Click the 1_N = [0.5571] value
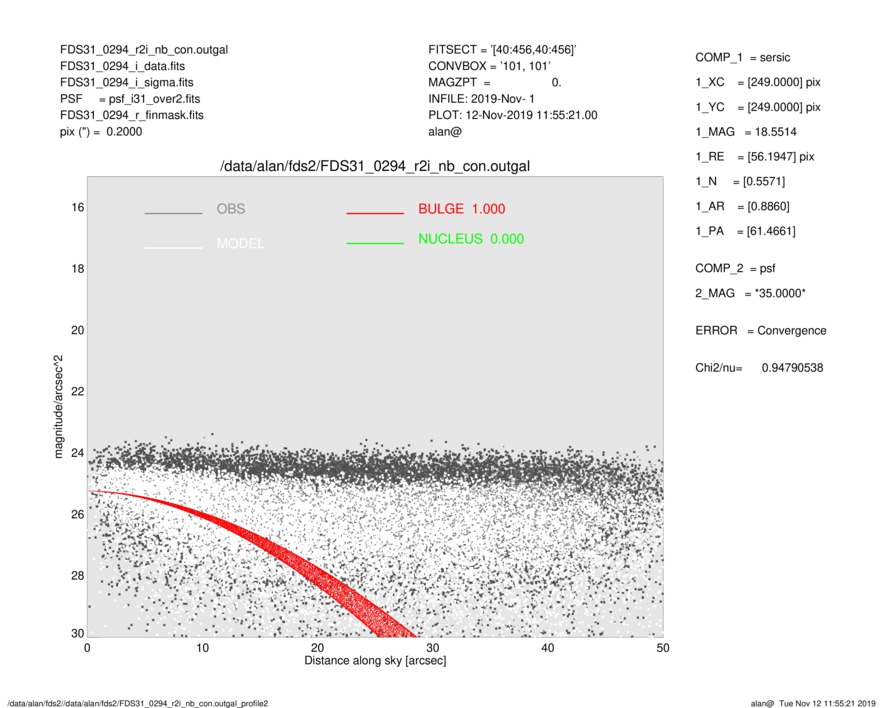 coord(740,182)
